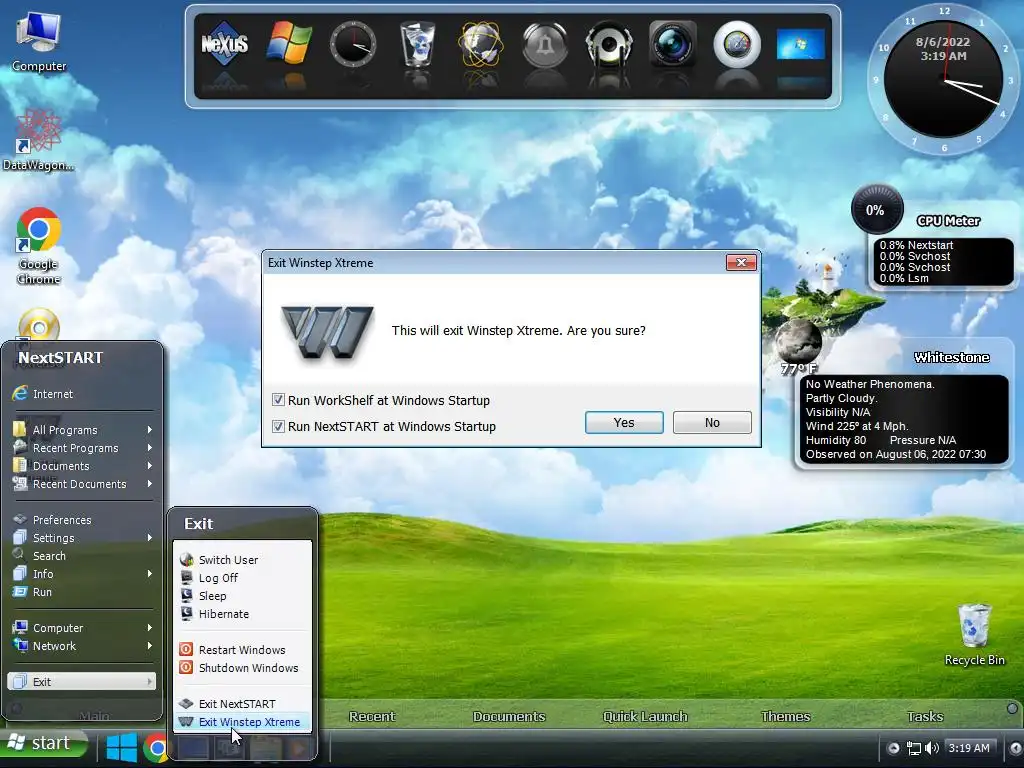1024x768 pixels.
Task: Open the Computer desktop icon
Action: (39, 41)
